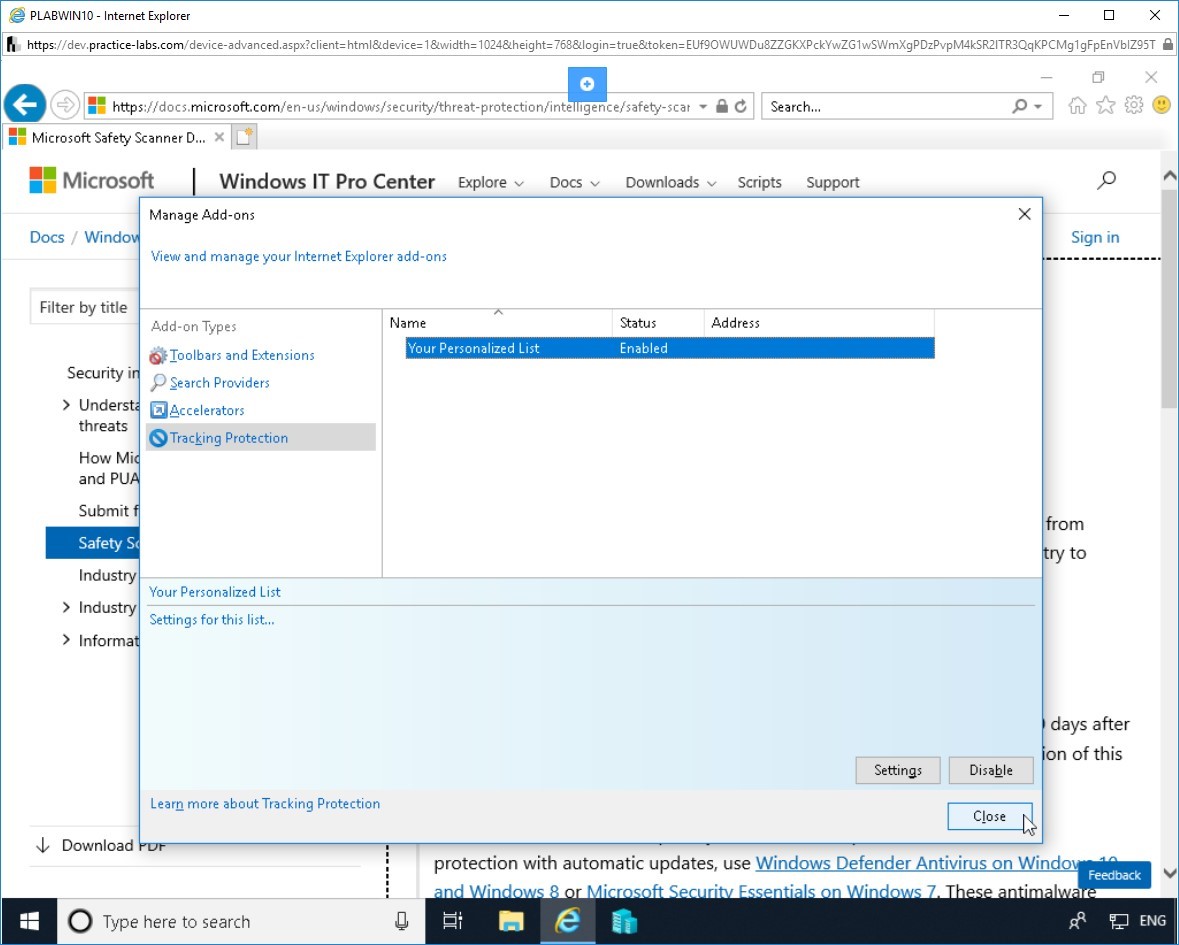Click the Docs breadcrumb link
The width and height of the screenshot is (1179, 945).
click(x=47, y=238)
